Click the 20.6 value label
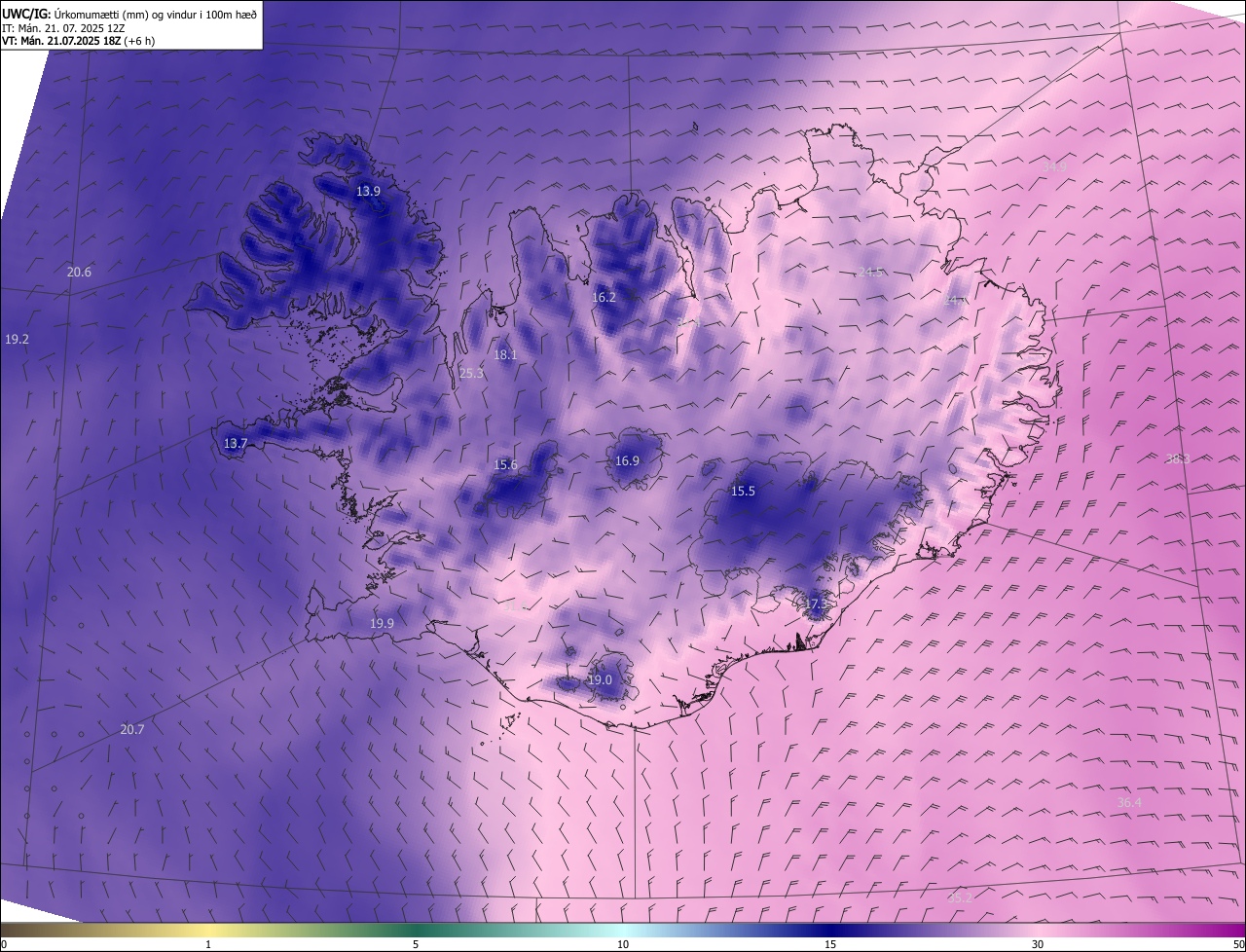This screenshot has height=952, width=1246. 79,273
